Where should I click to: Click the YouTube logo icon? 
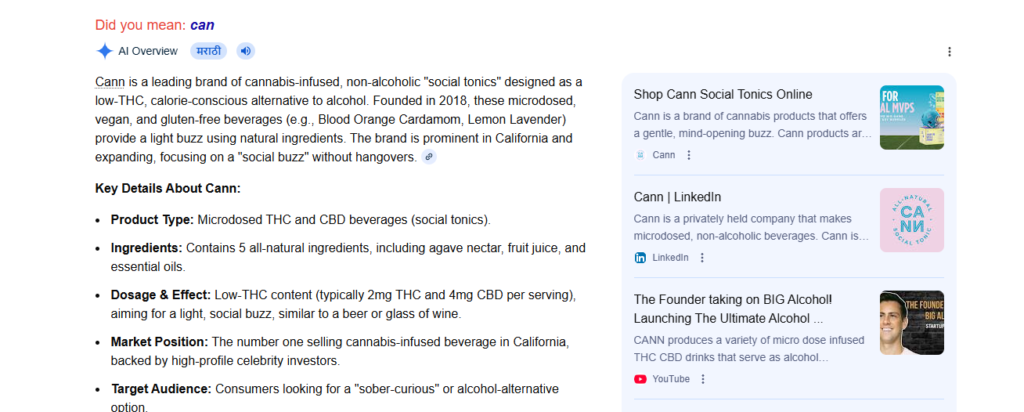(640, 379)
